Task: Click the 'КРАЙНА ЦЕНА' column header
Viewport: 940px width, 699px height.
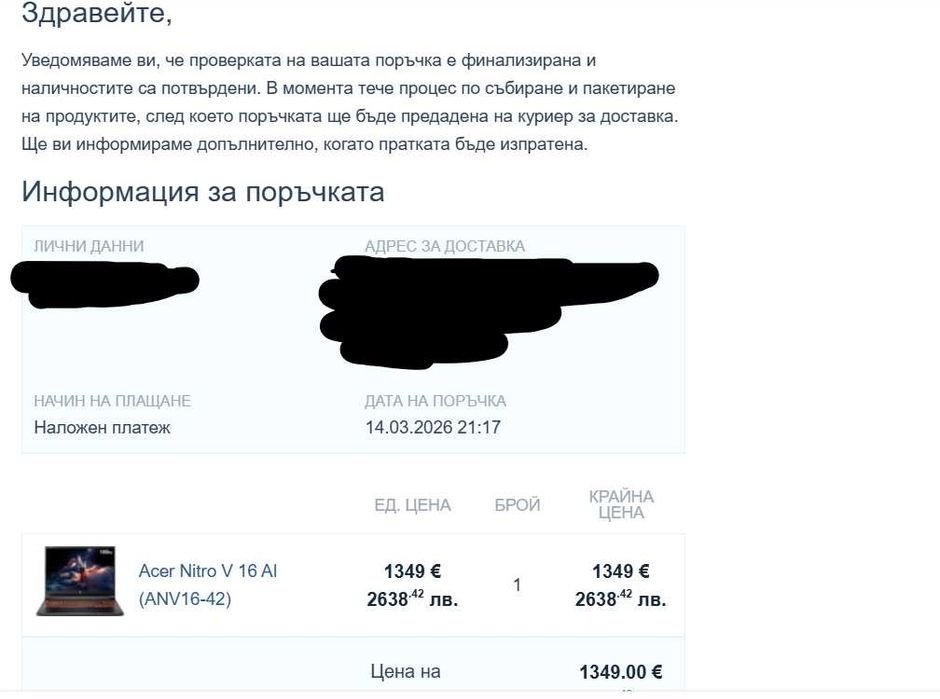Action: point(621,505)
